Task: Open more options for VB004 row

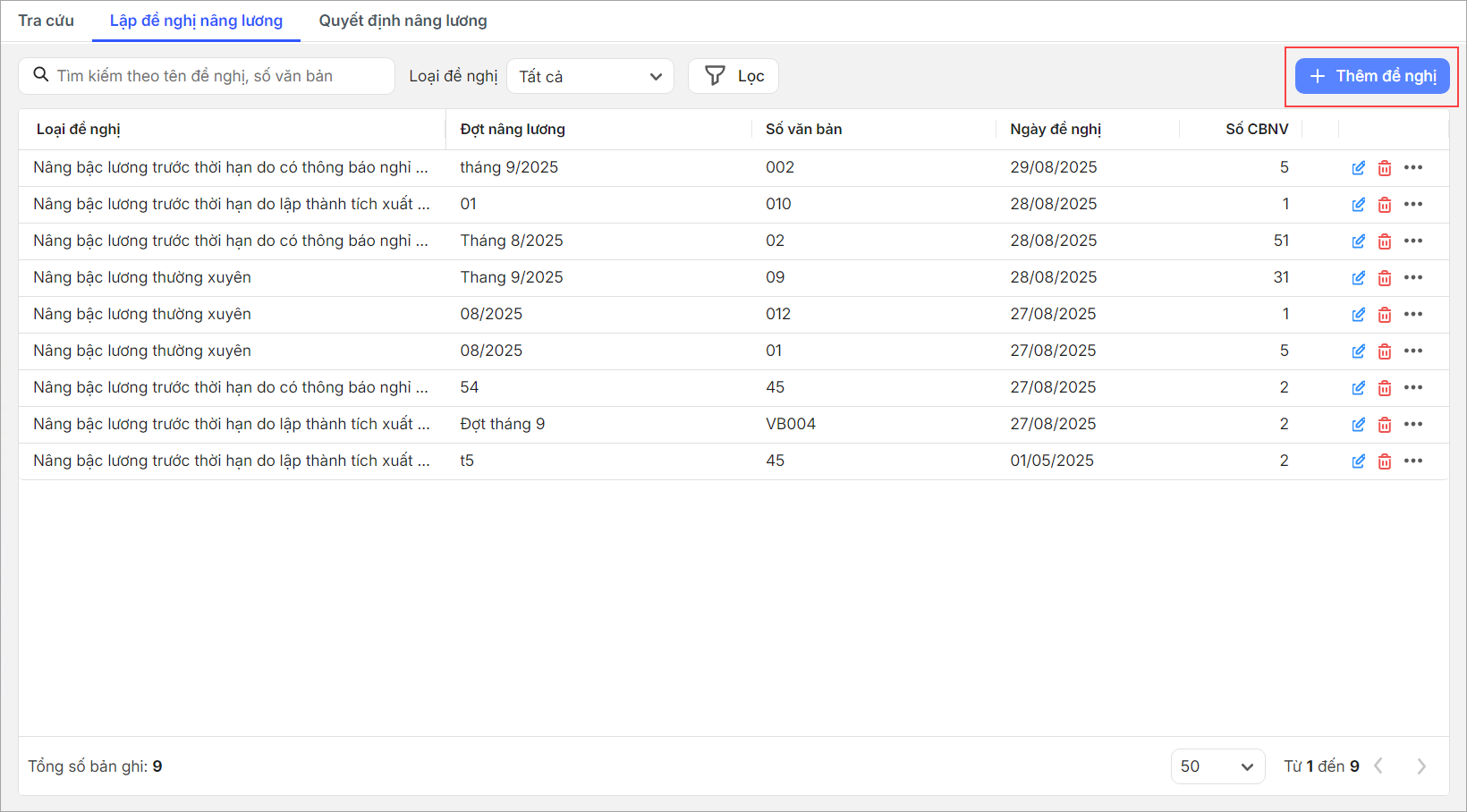Action: [1413, 425]
